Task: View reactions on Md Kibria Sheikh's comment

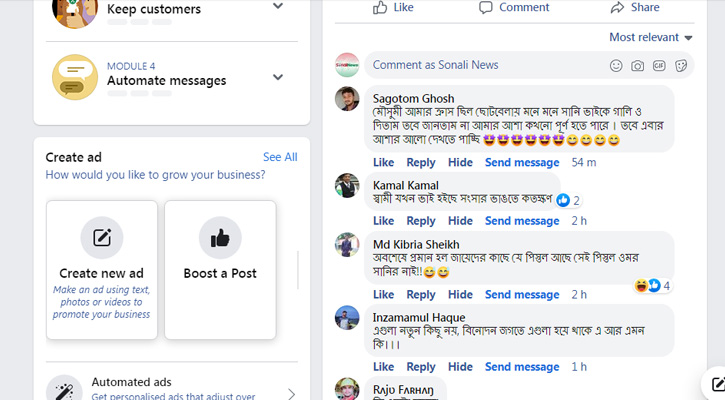Action: (x=653, y=286)
